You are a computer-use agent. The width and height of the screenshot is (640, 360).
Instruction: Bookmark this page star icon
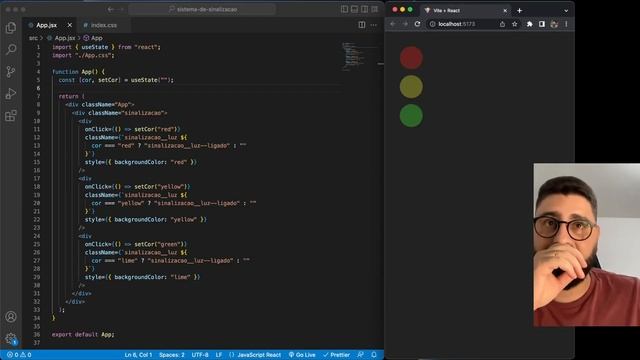pos(515,24)
